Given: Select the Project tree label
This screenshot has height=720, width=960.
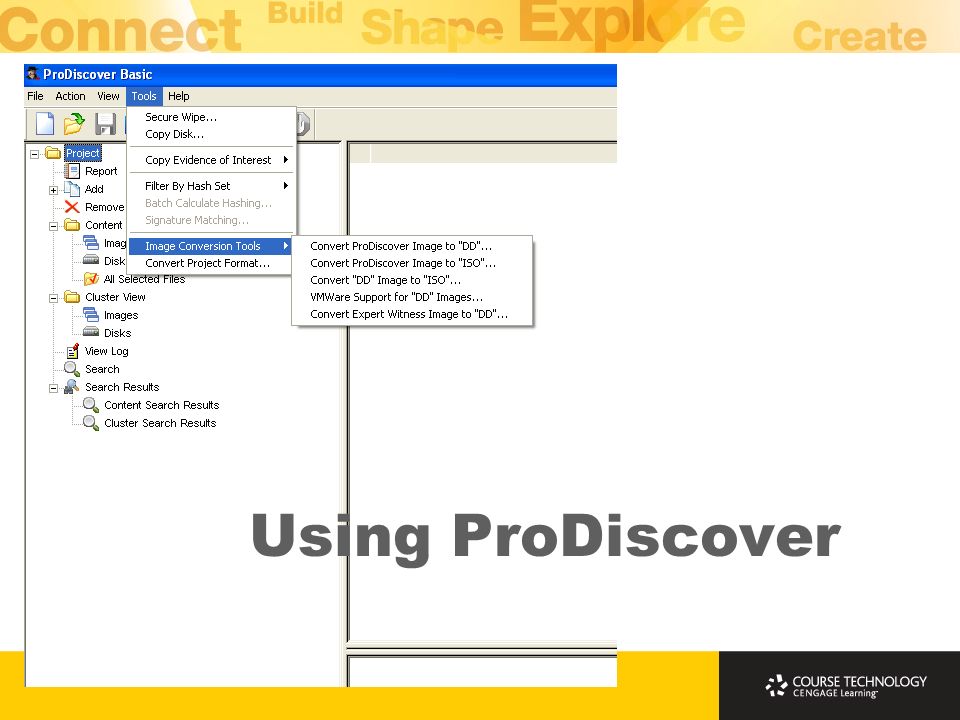Looking at the screenshot, I should pos(83,153).
